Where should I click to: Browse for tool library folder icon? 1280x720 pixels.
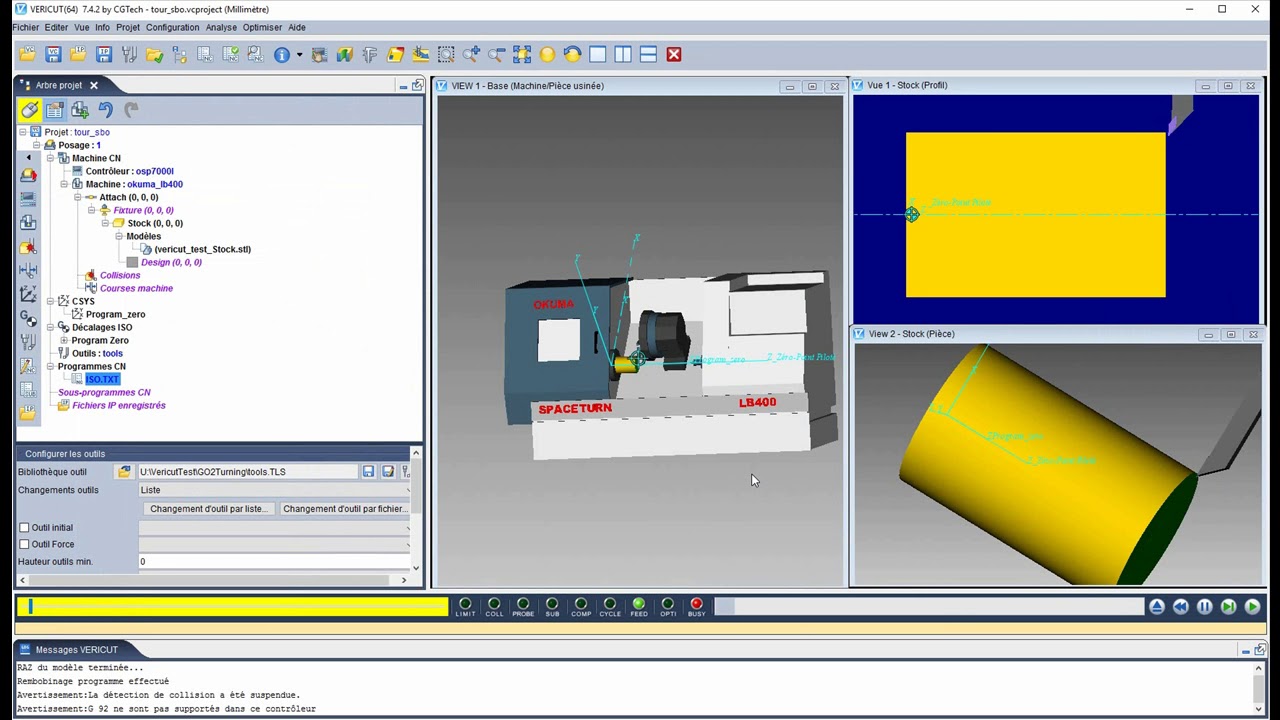click(124, 472)
